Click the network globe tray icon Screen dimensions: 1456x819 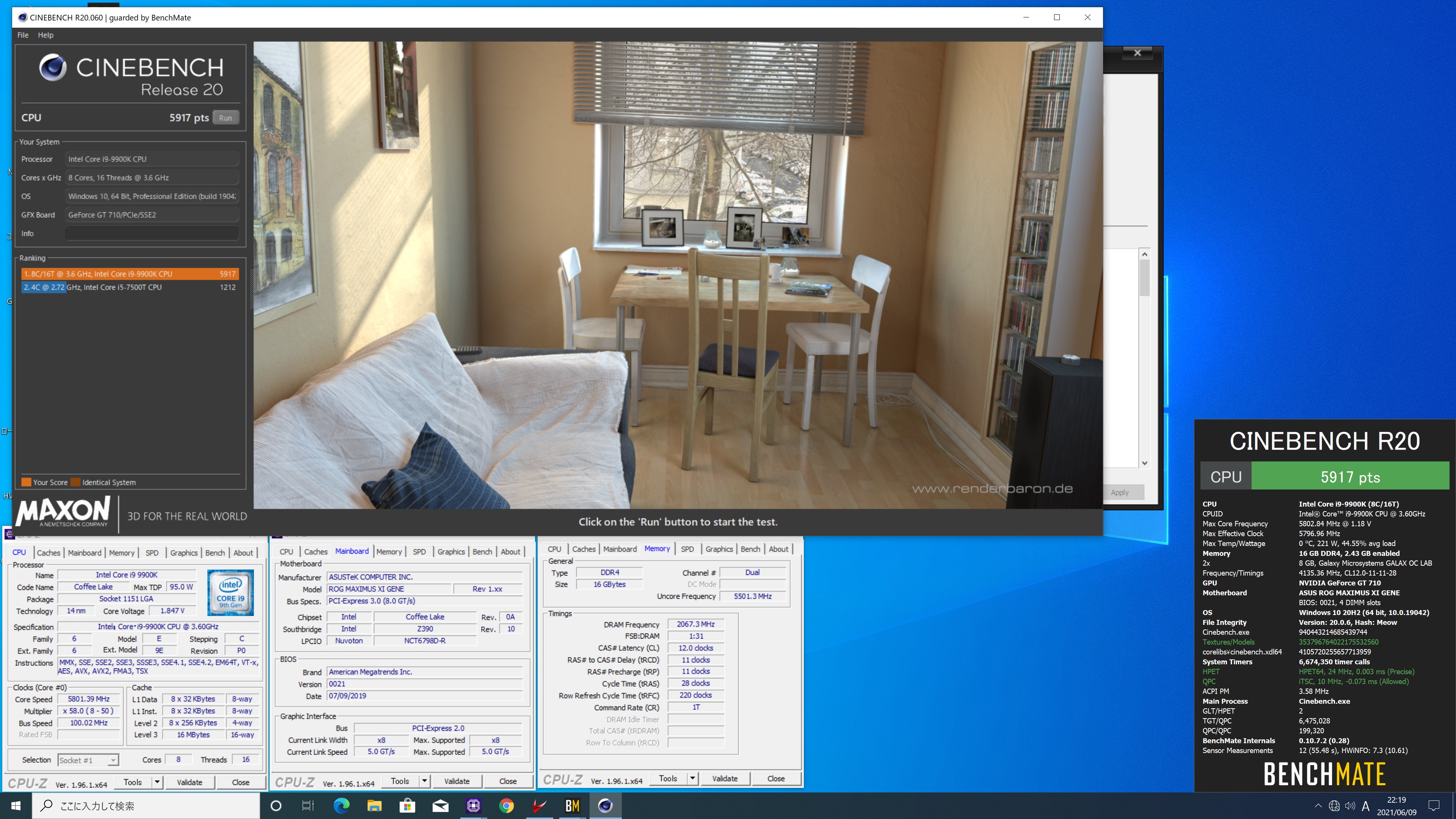point(1334,806)
